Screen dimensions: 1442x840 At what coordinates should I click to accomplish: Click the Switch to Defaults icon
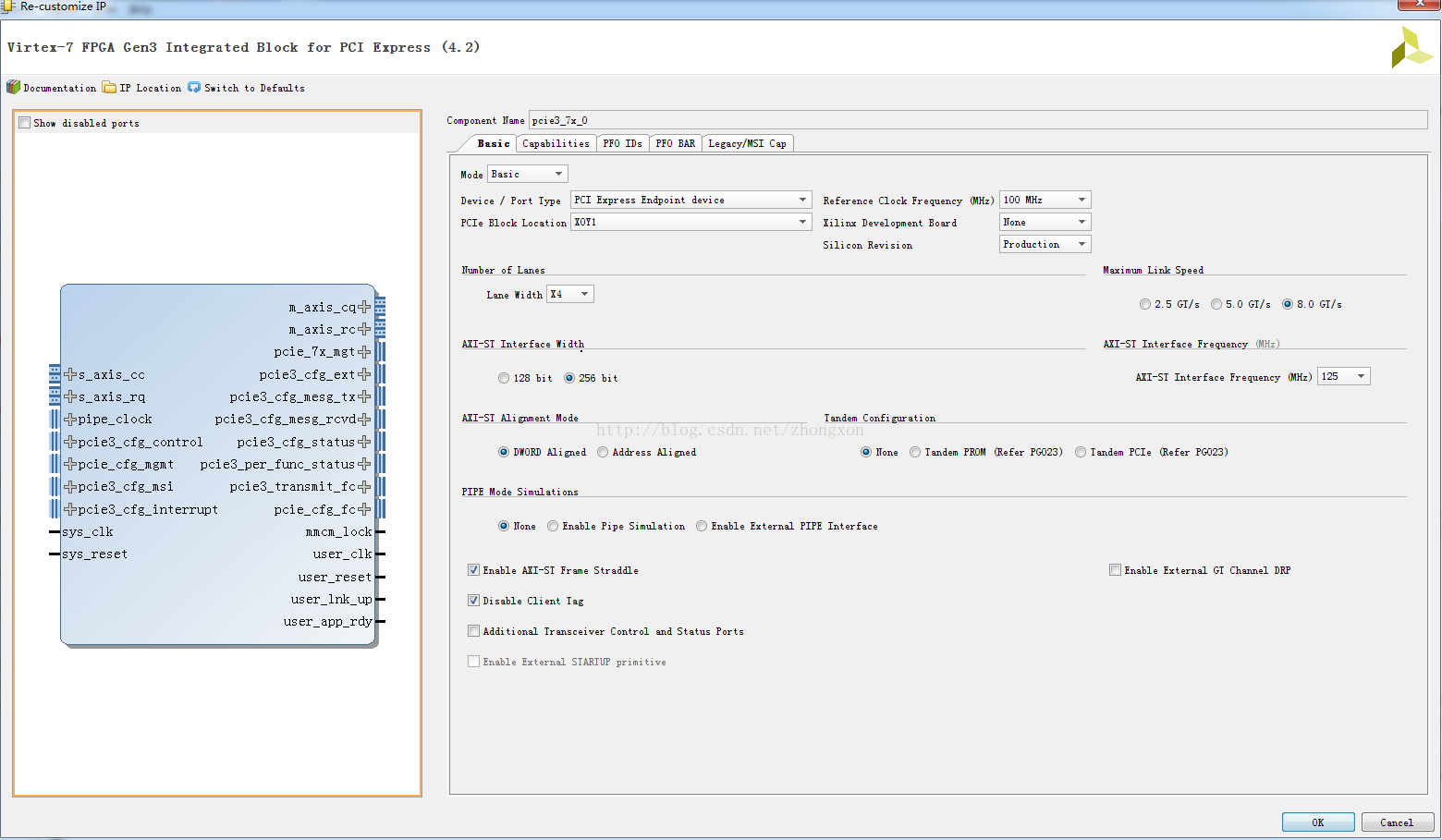tap(194, 88)
